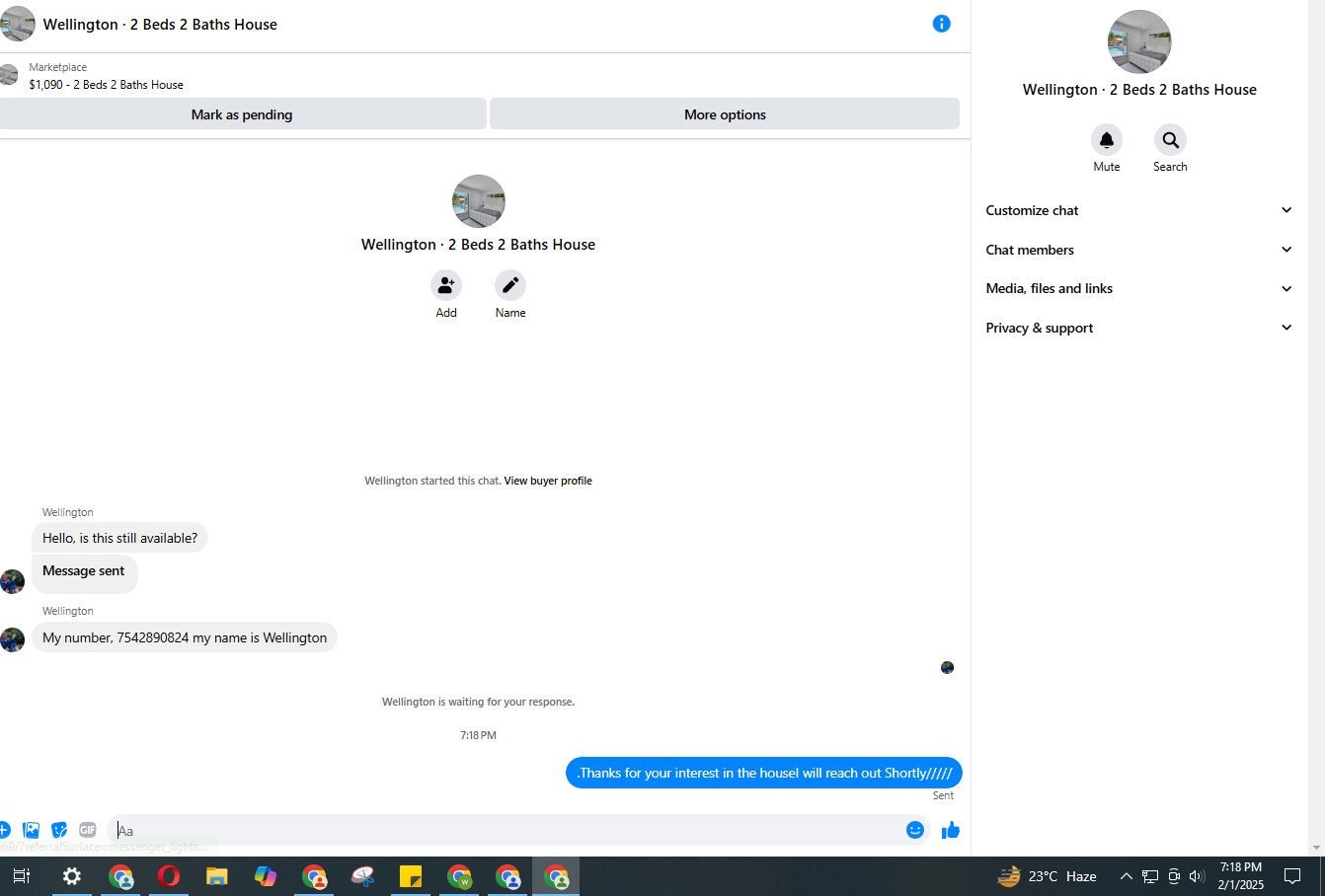Click More options button
Image resolution: width=1325 pixels, height=896 pixels.
point(725,114)
